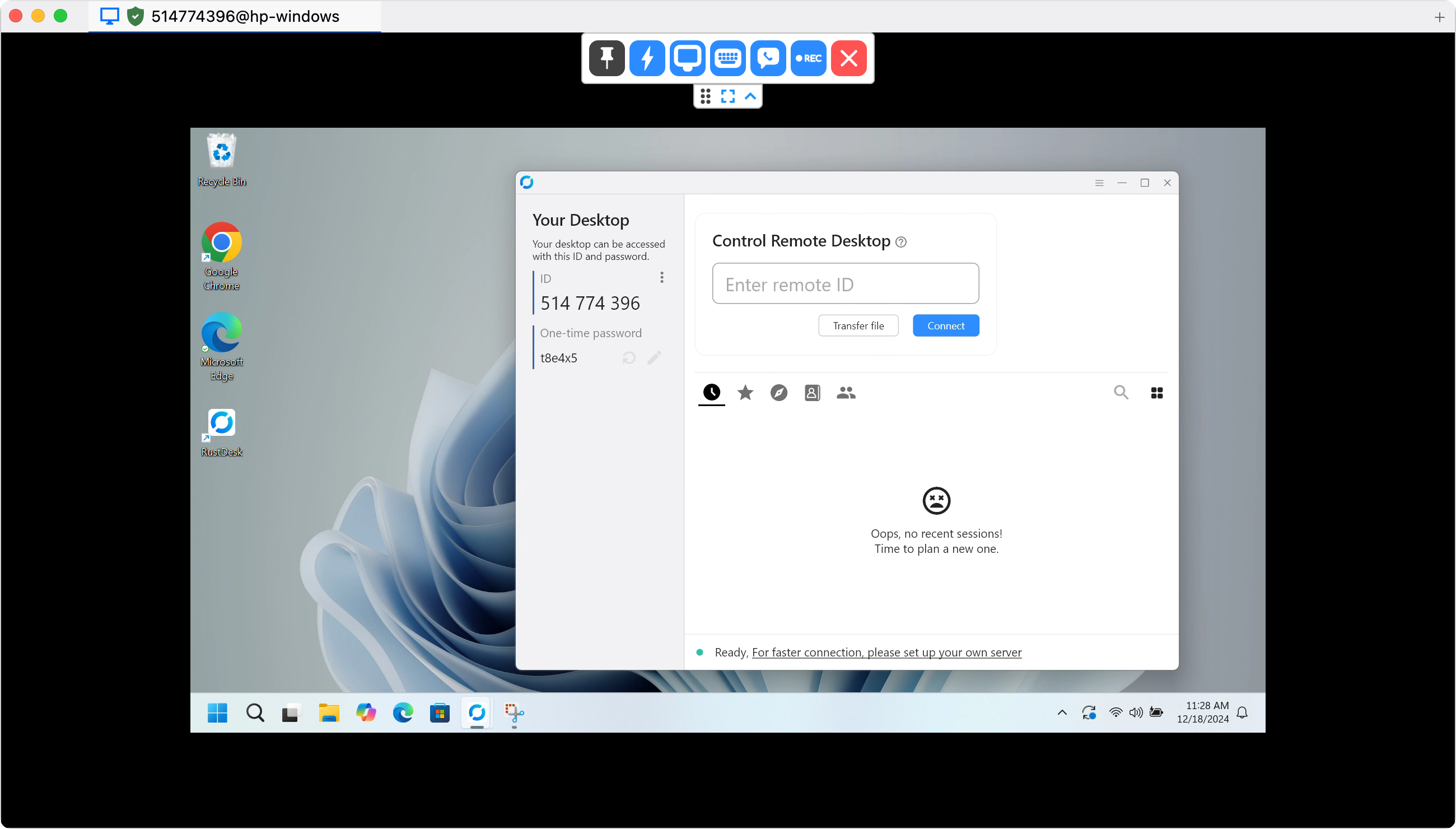Viewport: 1456px width, 829px height.
Task: Toggle fullscreen mode for remote session
Action: [x=727, y=96]
